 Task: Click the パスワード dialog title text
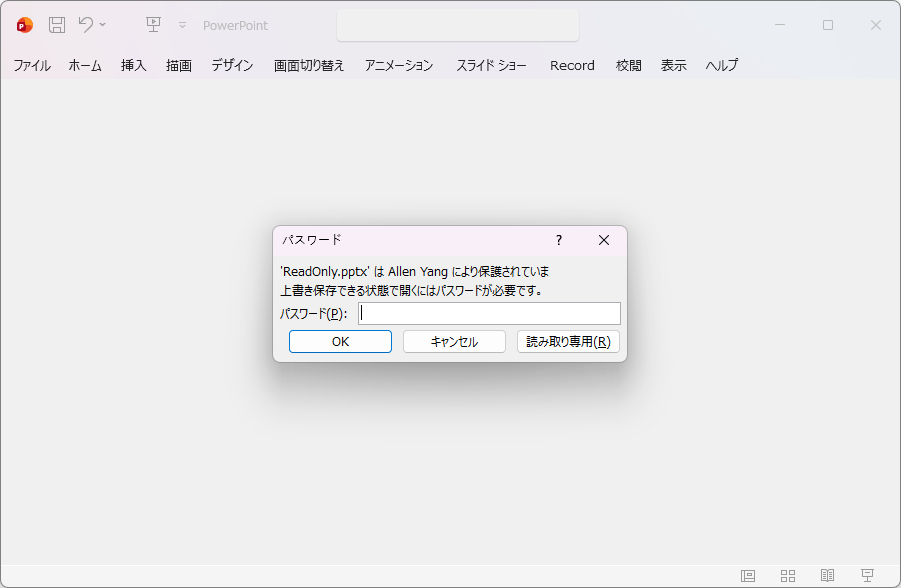coord(311,240)
